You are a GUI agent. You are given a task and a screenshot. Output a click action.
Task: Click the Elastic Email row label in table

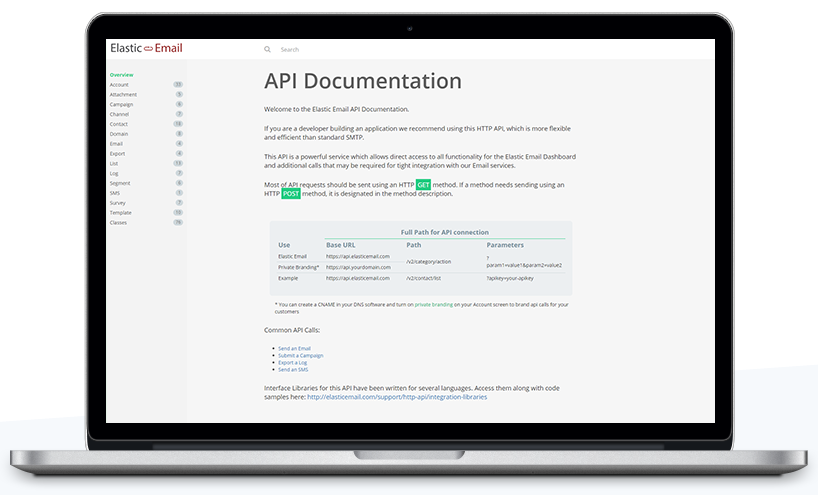pos(292,257)
